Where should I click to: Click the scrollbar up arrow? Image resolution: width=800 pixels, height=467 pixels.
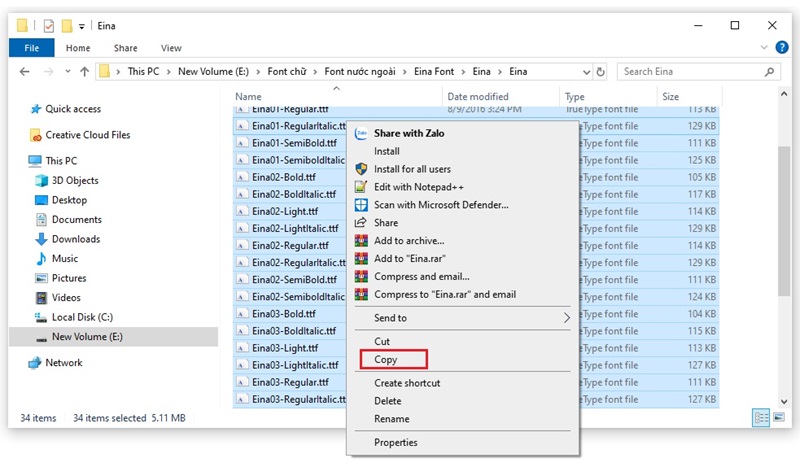[784, 94]
